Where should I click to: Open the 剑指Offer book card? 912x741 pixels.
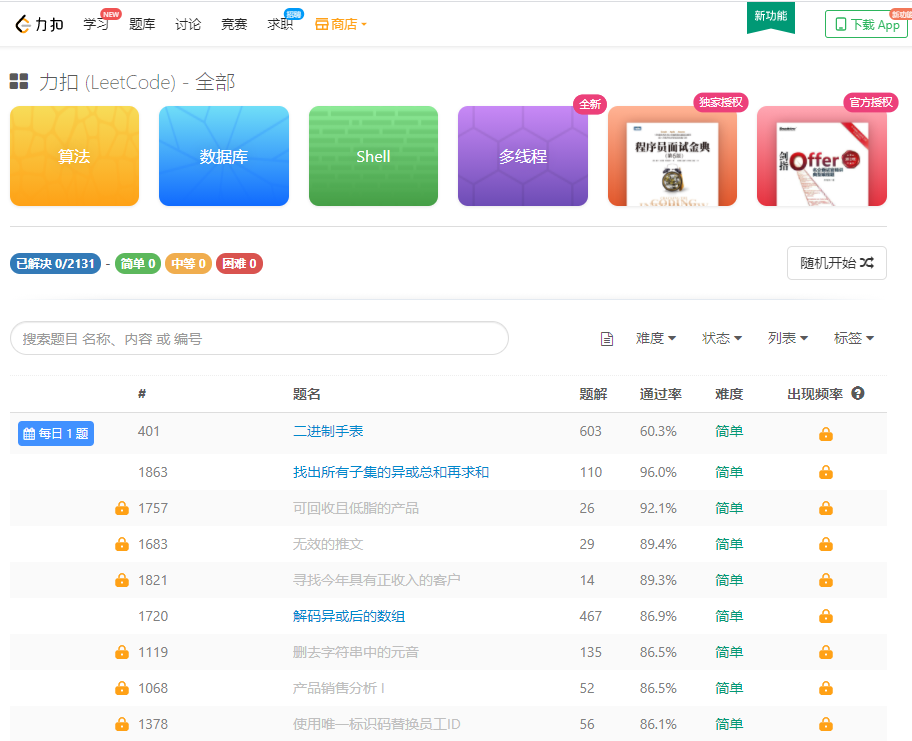click(822, 156)
